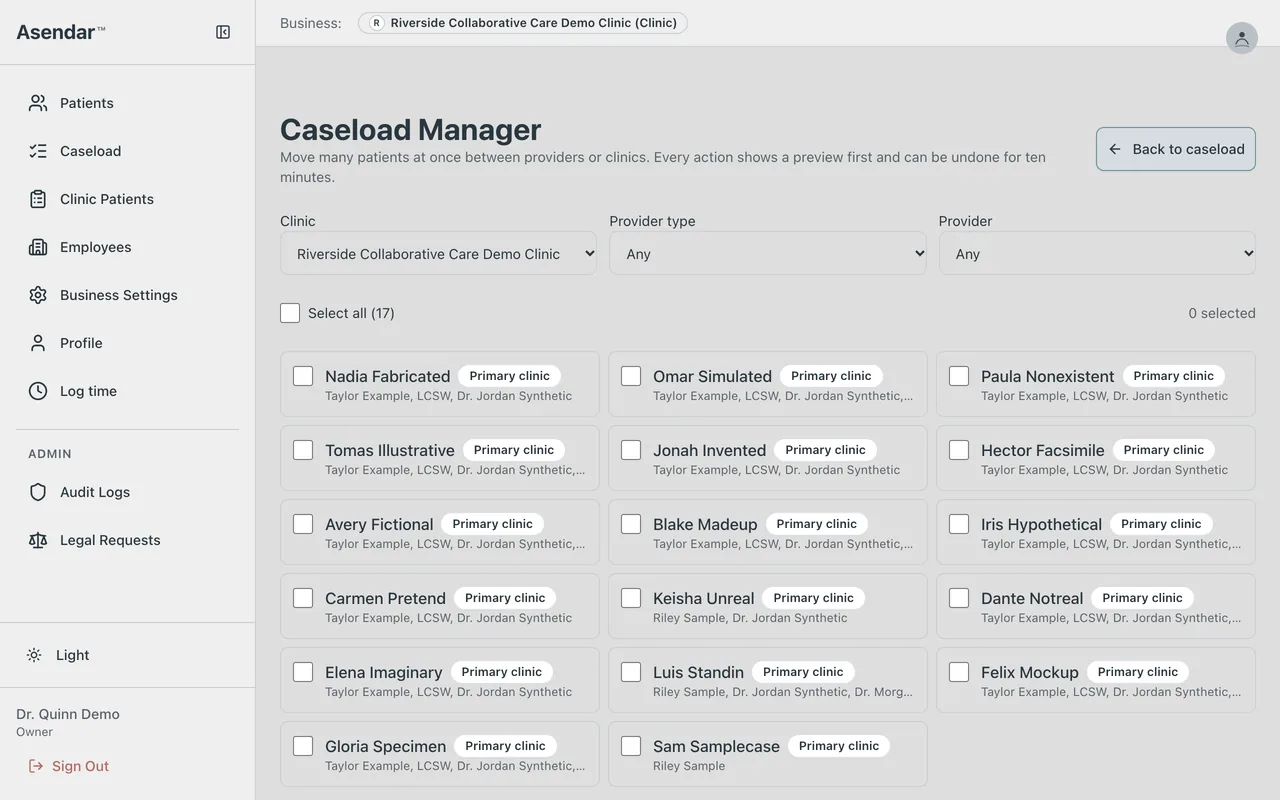Open the Riverside Collaborative Care business selector

click(x=523, y=23)
